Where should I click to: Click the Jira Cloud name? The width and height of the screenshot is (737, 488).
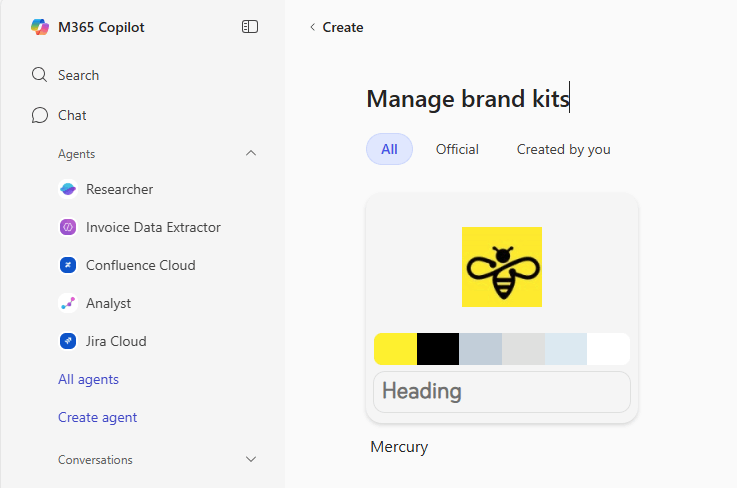116,341
